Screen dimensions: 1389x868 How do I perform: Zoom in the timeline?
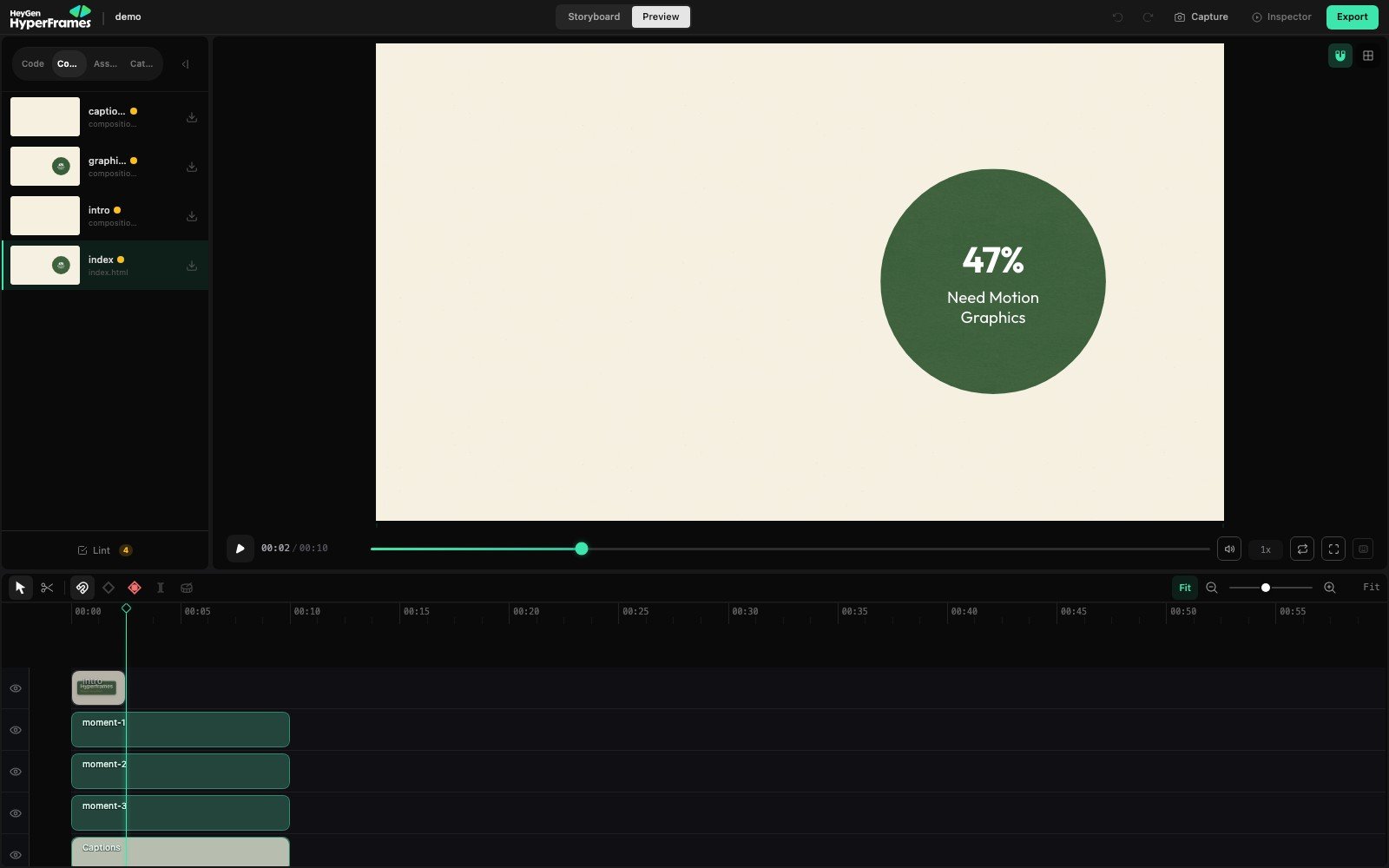(x=1329, y=588)
